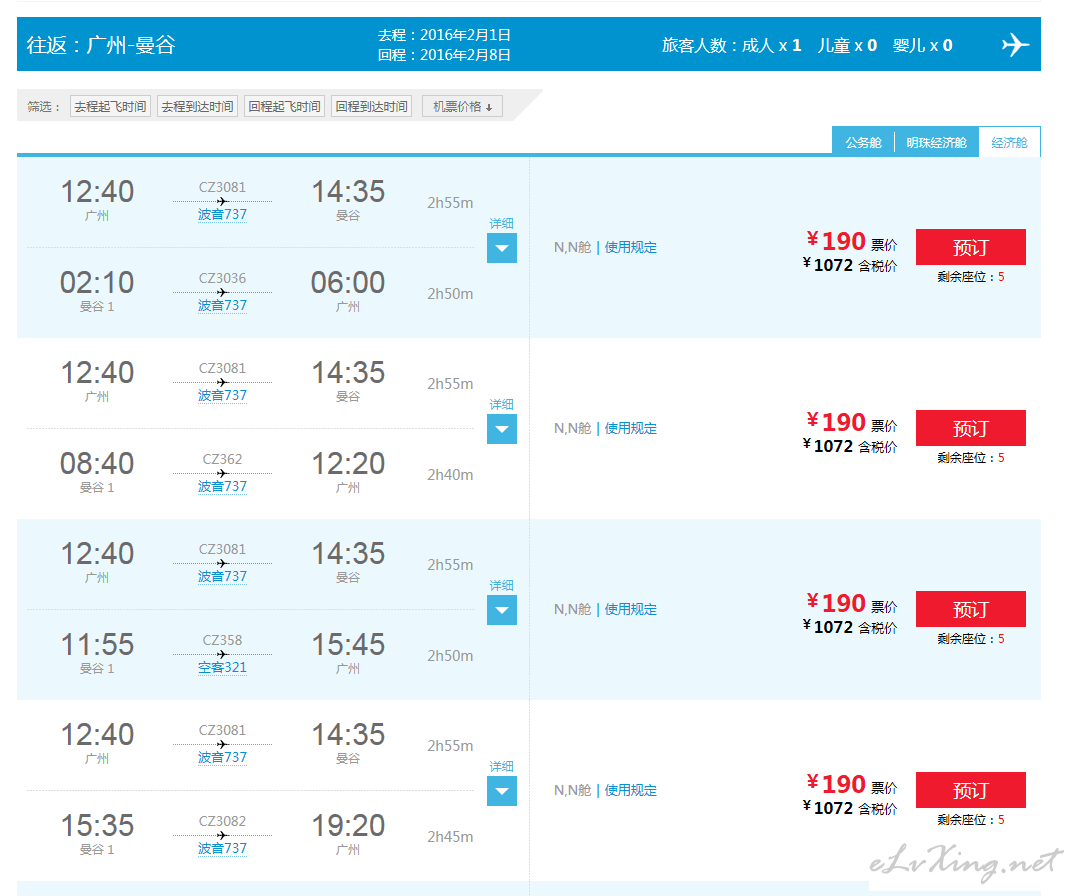Click the gray box at the bottom right
Screen dimensions: 1074x896
pos(966,864)
